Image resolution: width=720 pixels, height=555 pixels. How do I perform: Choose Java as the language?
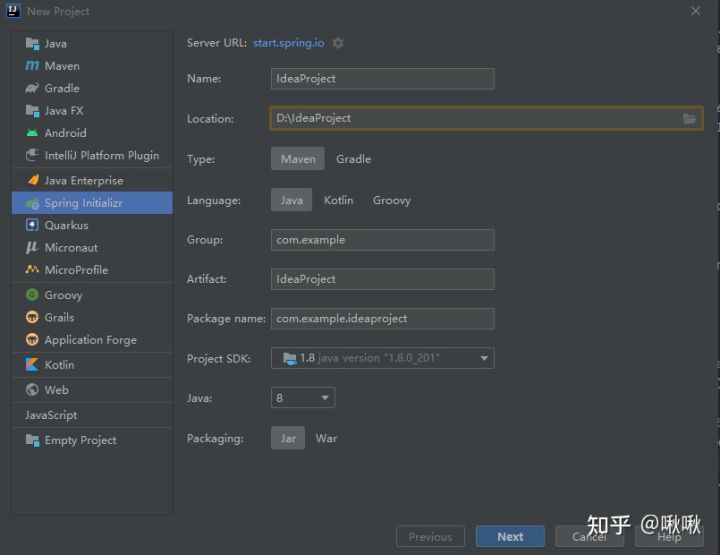click(292, 200)
